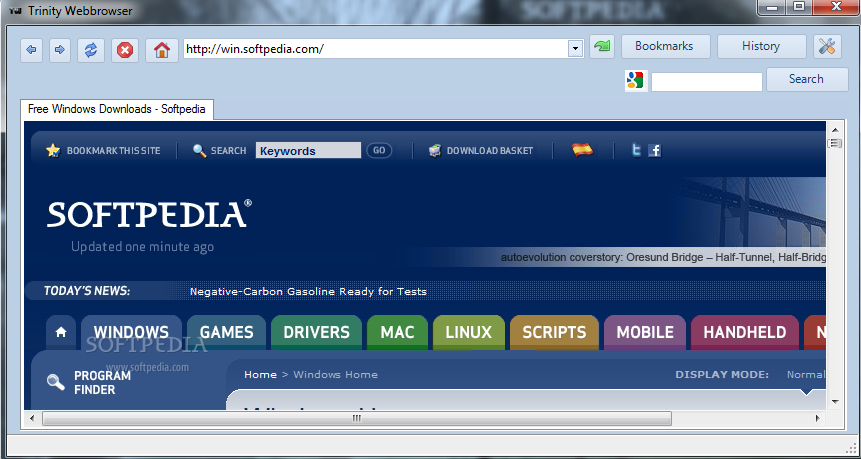Click the TODAY'S NEWS label
This screenshot has height=459, width=861.
click(87, 291)
